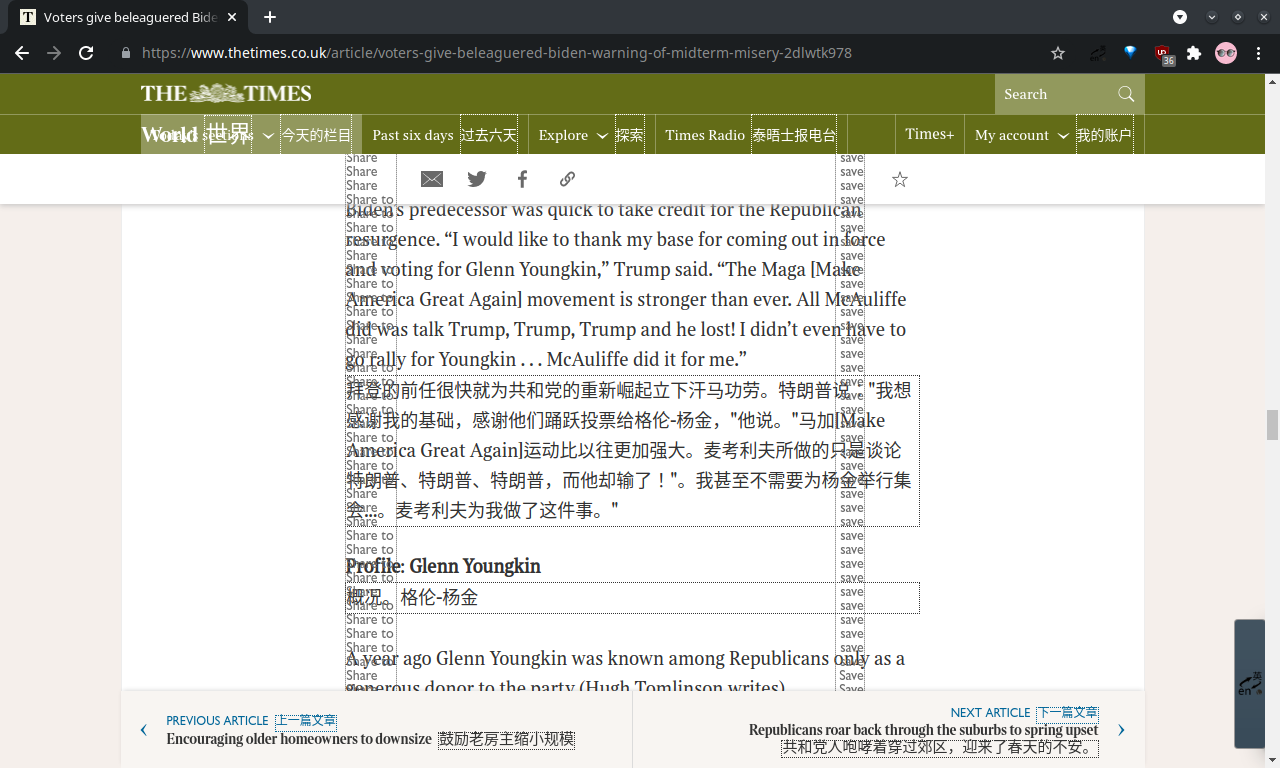Click The Times masthead logo
Screen dimensions: 1280x768
coord(226,93)
